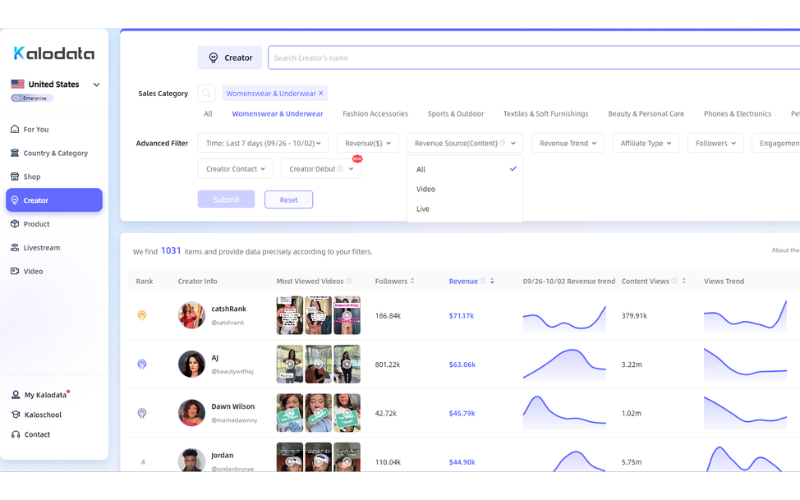Screen dimensions: 800x500
Task: Open the Followers filter dropdown
Action: 715,143
